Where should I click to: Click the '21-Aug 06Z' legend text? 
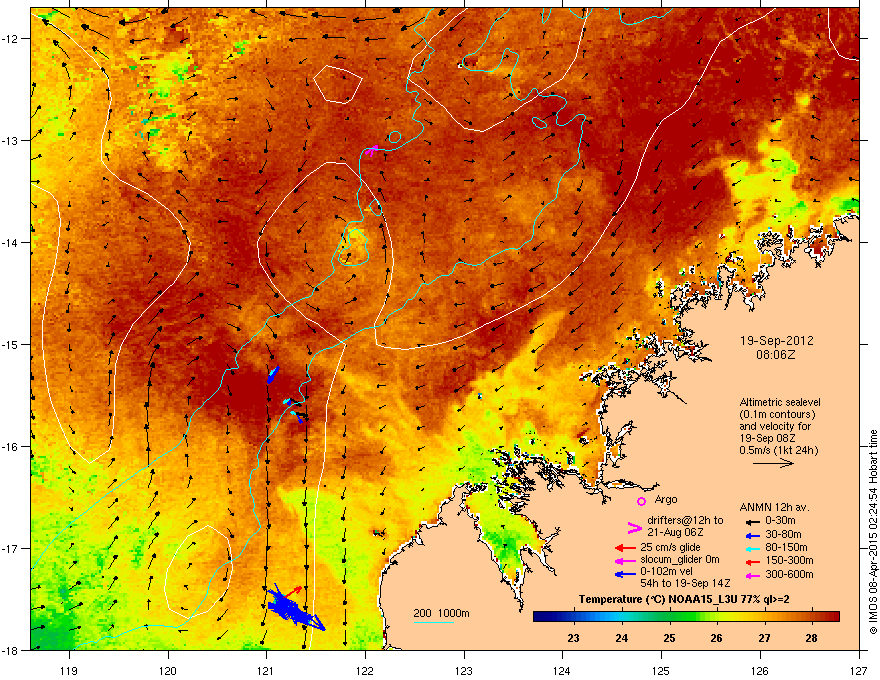[675, 532]
